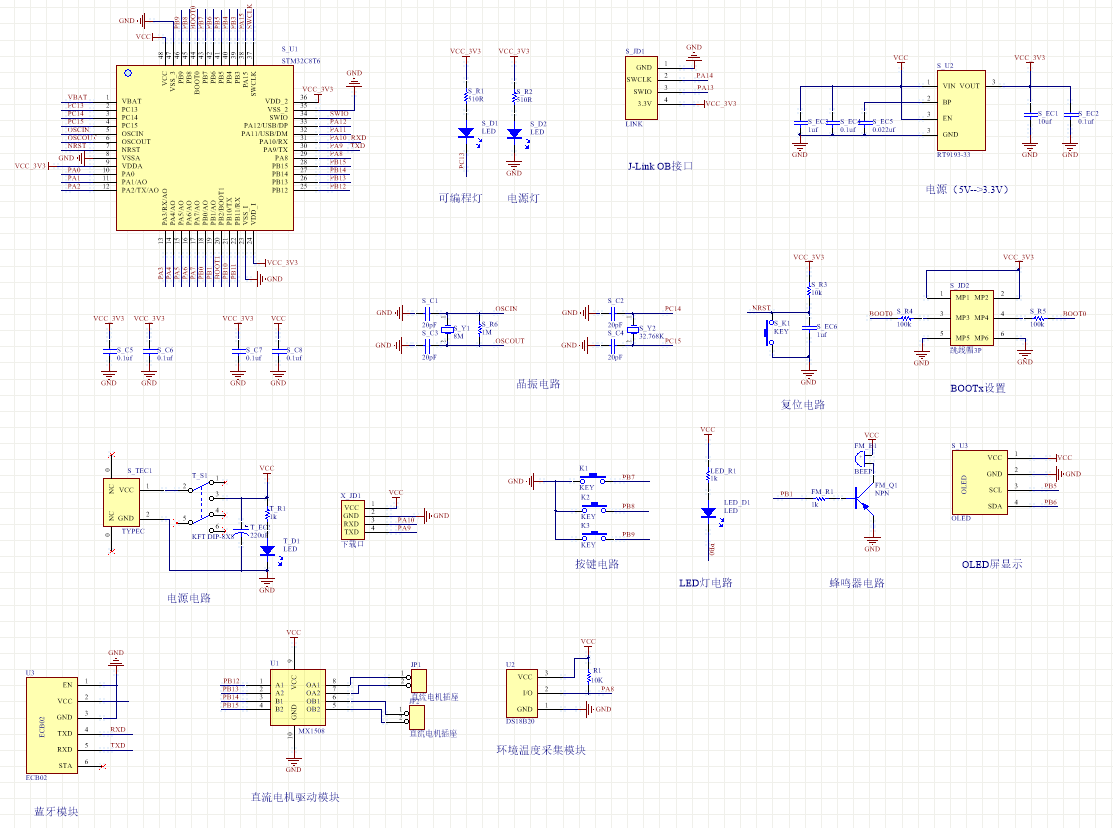Select the LED_D1 diode in LED circuit
This screenshot has width=1113, height=828.
point(708,512)
